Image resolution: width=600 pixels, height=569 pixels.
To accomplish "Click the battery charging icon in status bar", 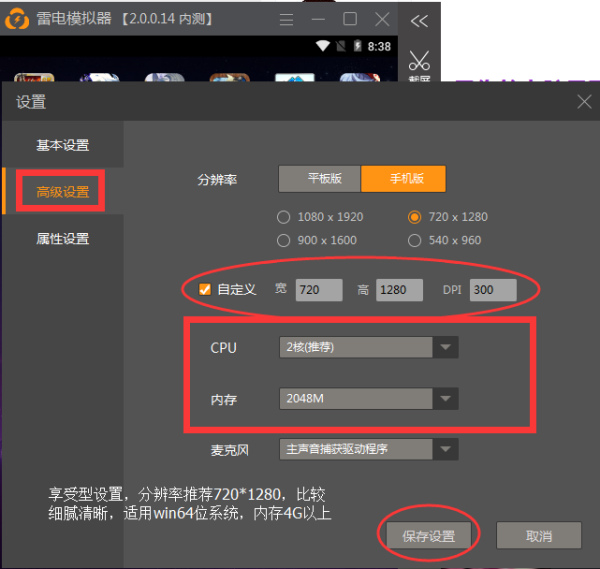I will [x=357, y=46].
